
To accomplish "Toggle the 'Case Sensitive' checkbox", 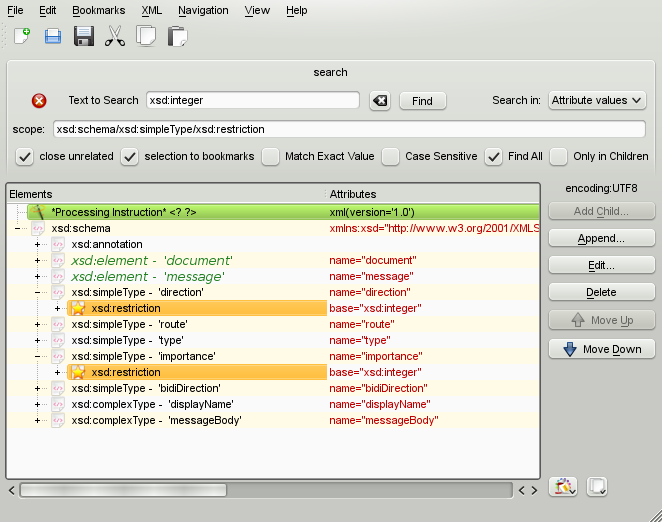I will (x=390, y=156).
